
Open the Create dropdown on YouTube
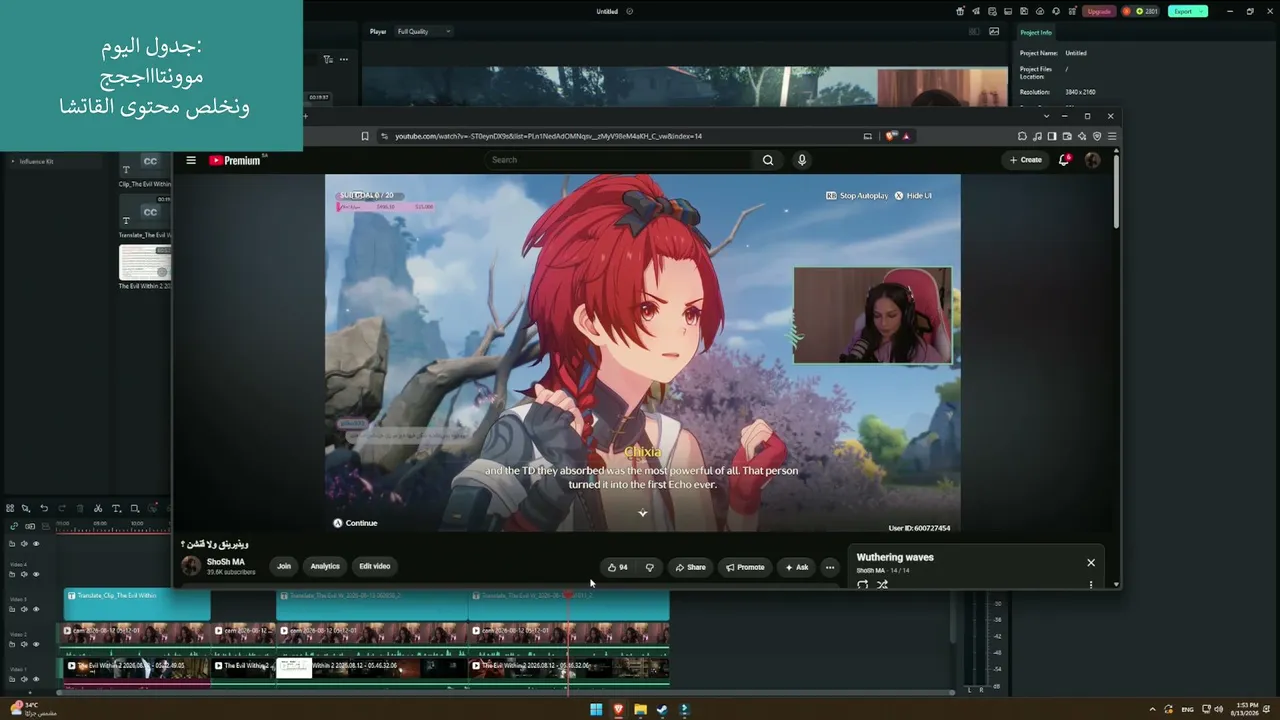pos(1025,160)
